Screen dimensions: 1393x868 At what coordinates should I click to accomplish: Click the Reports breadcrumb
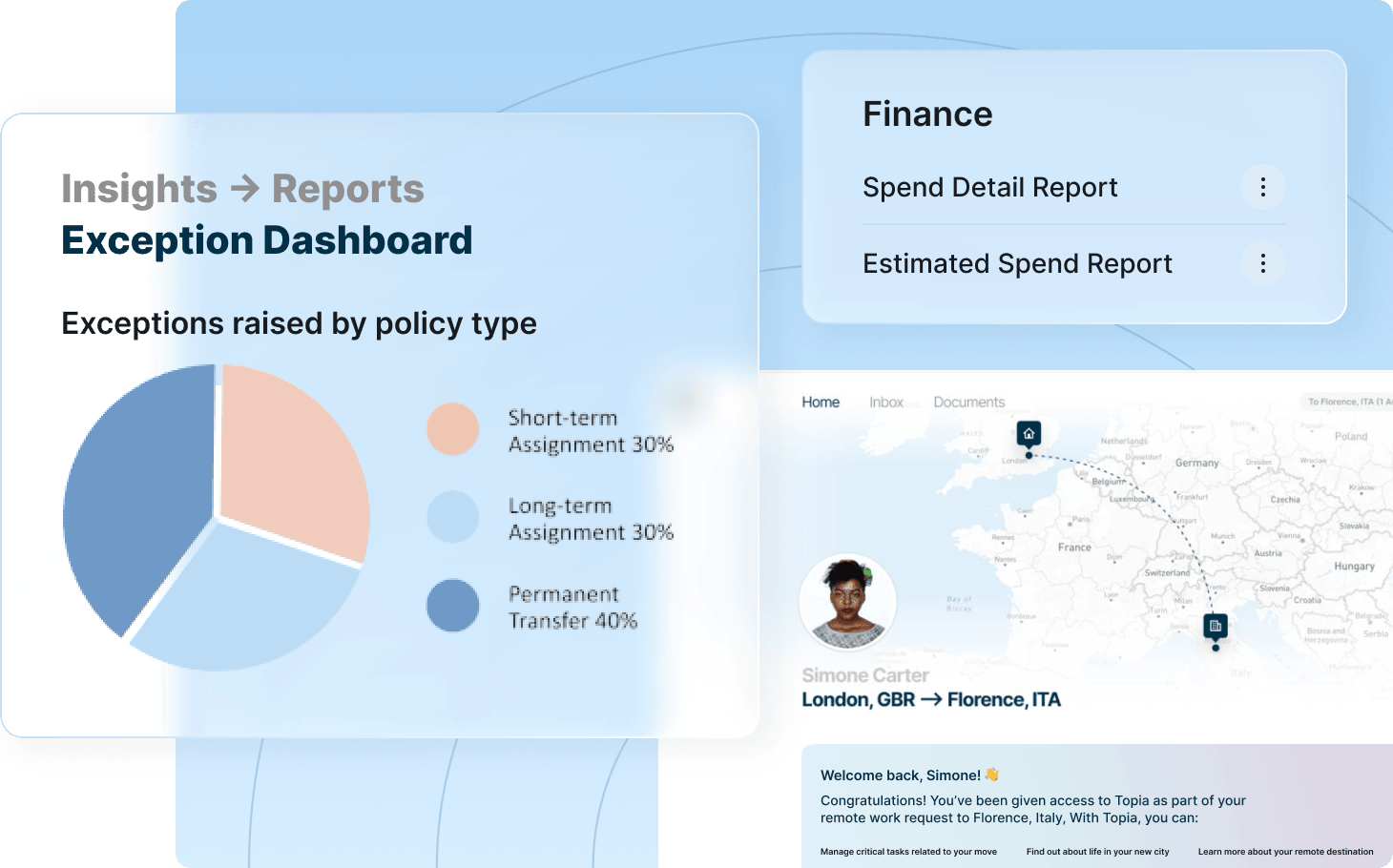tap(347, 189)
